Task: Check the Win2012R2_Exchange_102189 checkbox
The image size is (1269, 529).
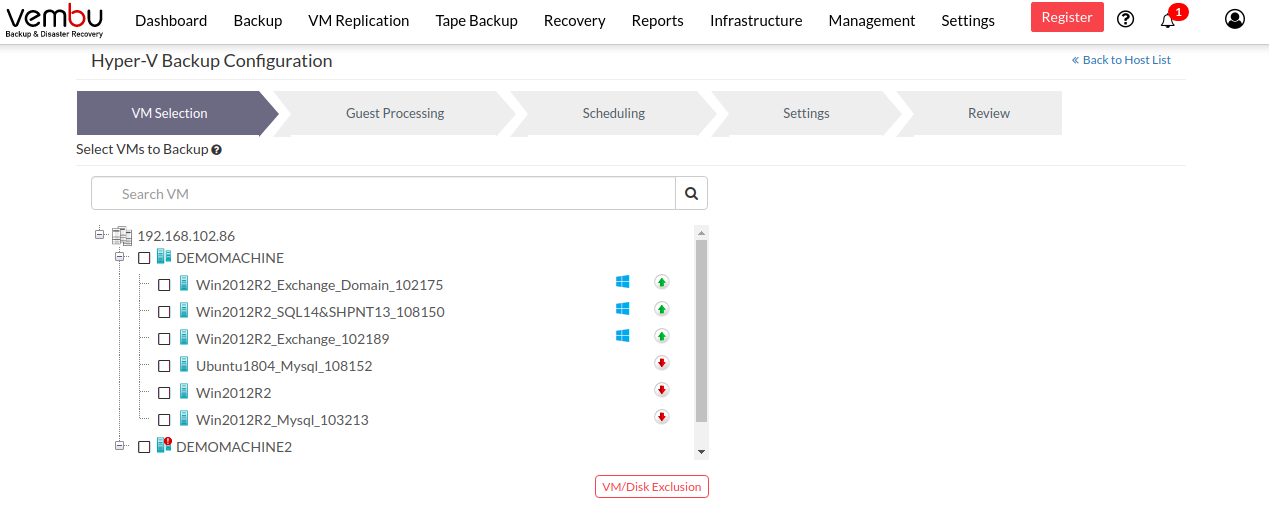Action: click(x=164, y=339)
